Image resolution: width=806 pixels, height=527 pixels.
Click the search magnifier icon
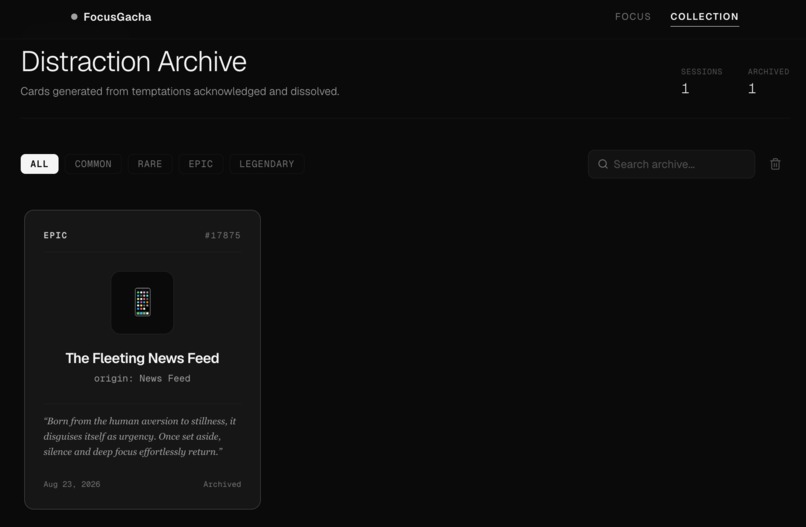tap(603, 164)
